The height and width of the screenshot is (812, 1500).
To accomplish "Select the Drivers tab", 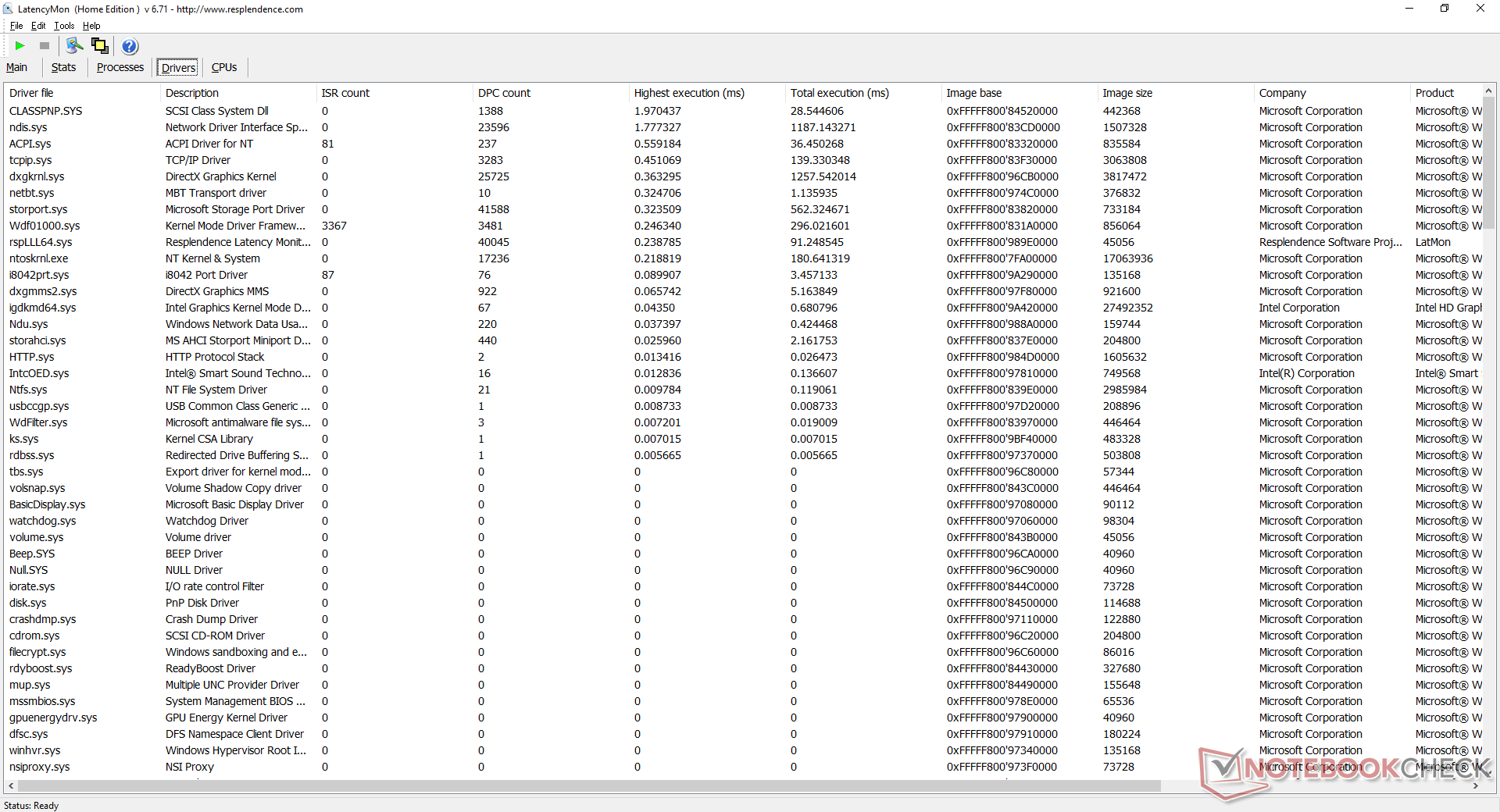I will tap(179, 68).
